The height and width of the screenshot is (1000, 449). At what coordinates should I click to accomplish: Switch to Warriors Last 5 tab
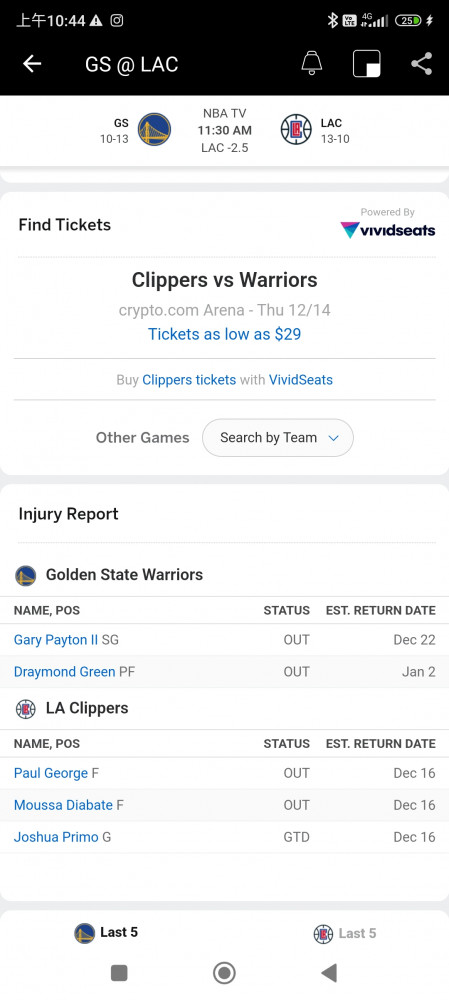click(107, 933)
